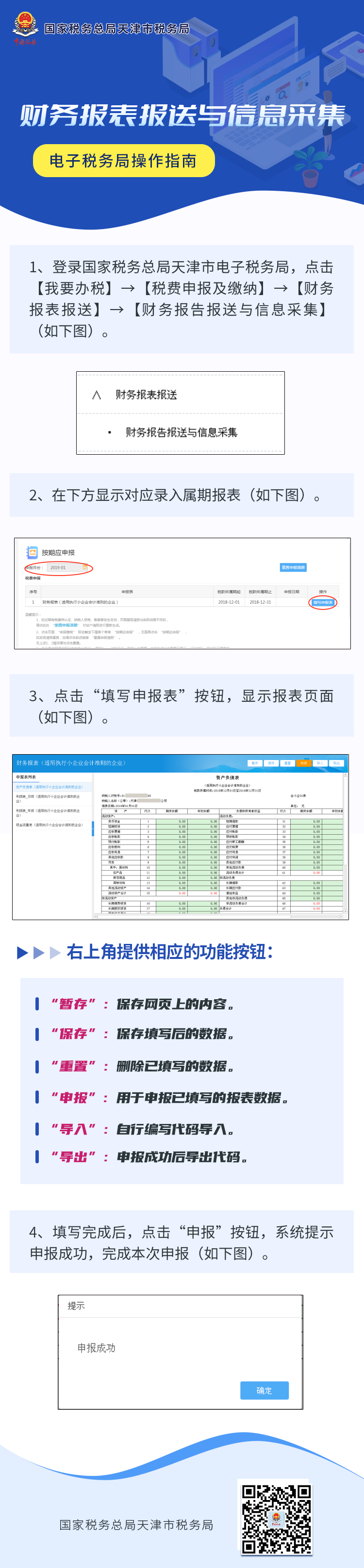The height and width of the screenshot is (1568, 364).
Task: Click the 申报成功 message text
Action: pos(96,1348)
